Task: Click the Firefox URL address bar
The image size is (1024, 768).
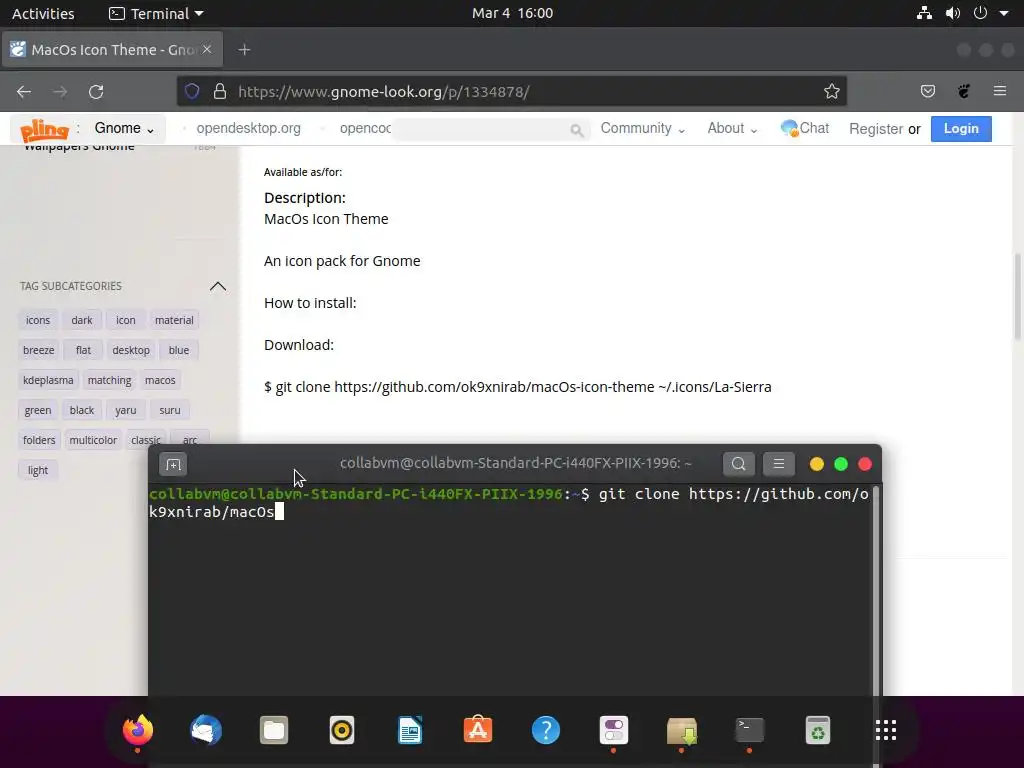Action: pyautogui.click(x=512, y=91)
